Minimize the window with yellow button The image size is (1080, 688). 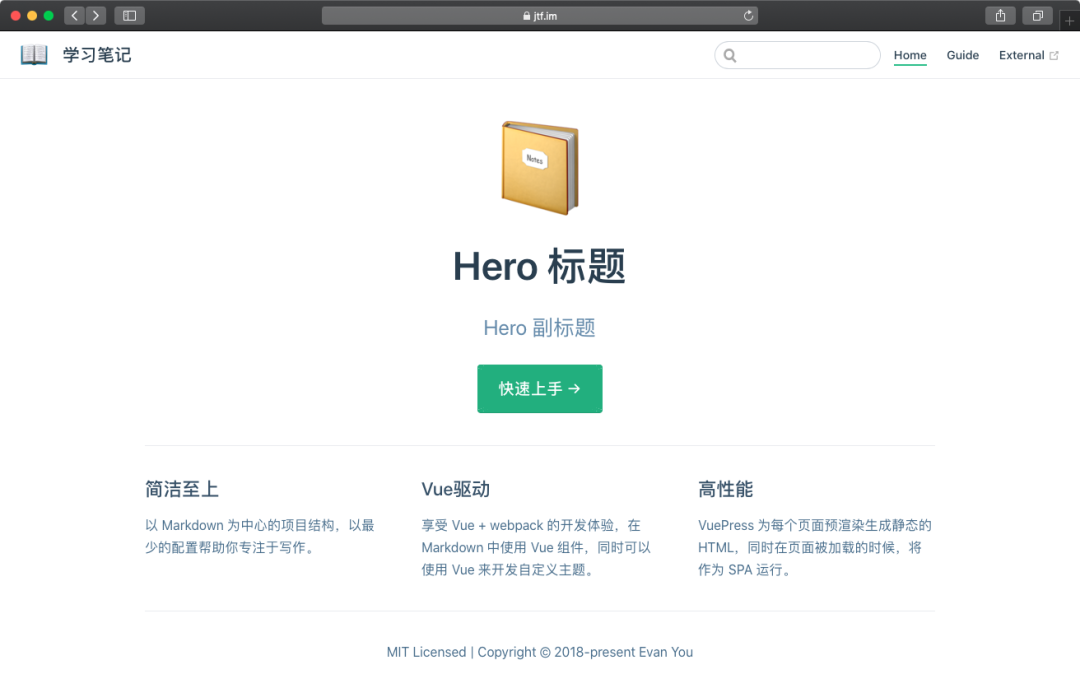(x=32, y=15)
